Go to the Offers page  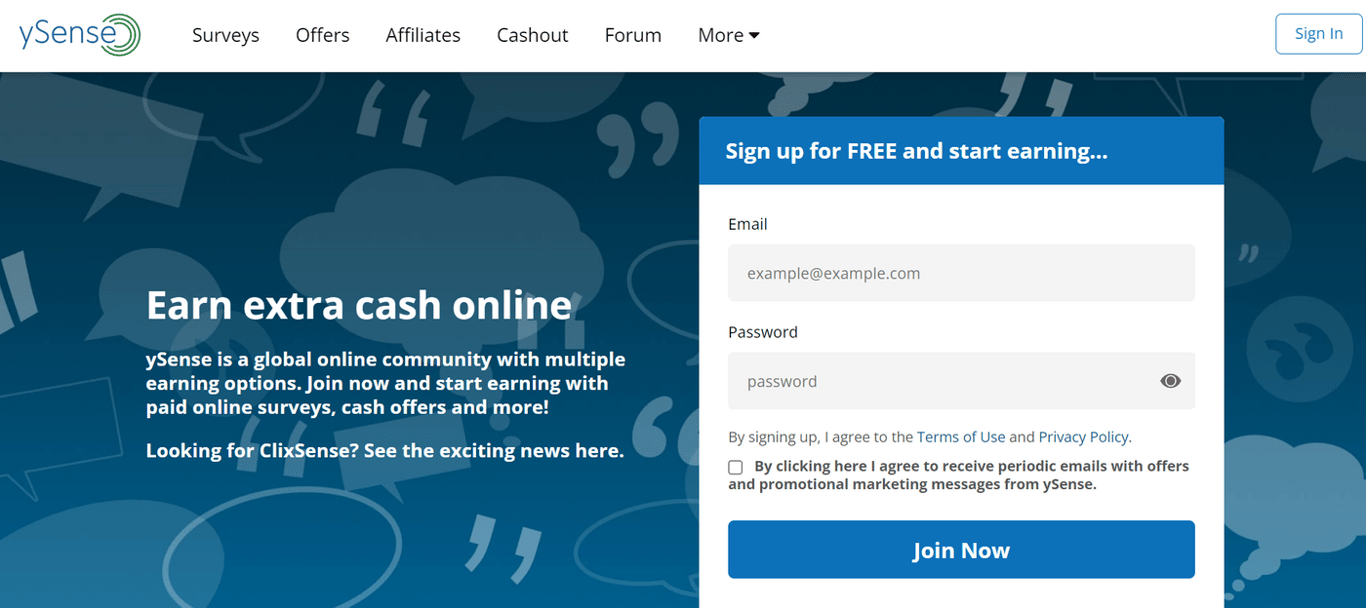click(x=323, y=35)
